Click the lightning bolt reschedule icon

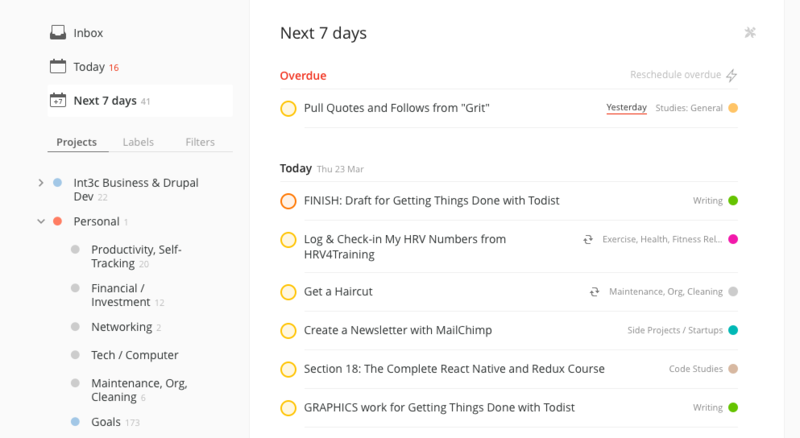pos(731,75)
